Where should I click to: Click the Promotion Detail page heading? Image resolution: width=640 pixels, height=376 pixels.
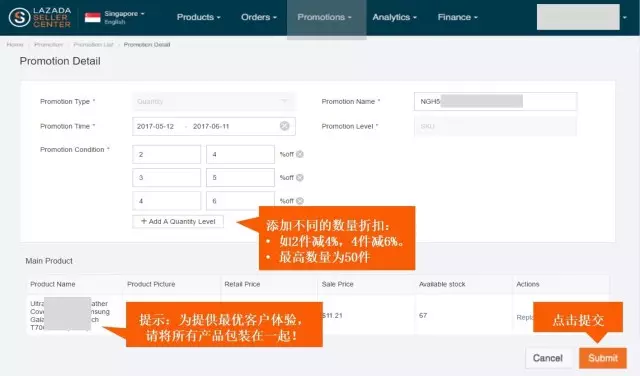pos(60,61)
